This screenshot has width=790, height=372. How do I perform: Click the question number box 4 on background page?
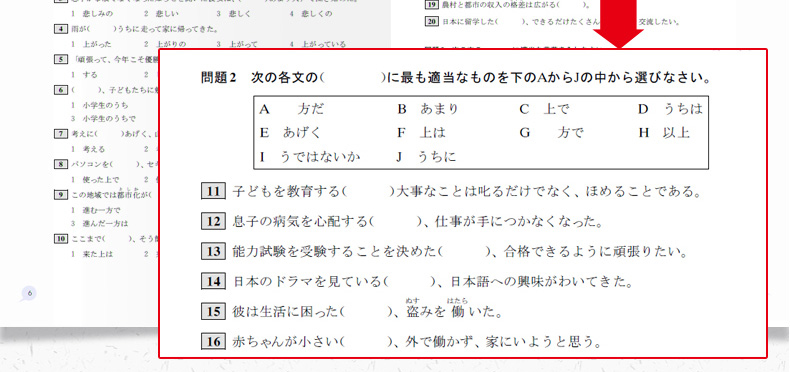coord(60,28)
